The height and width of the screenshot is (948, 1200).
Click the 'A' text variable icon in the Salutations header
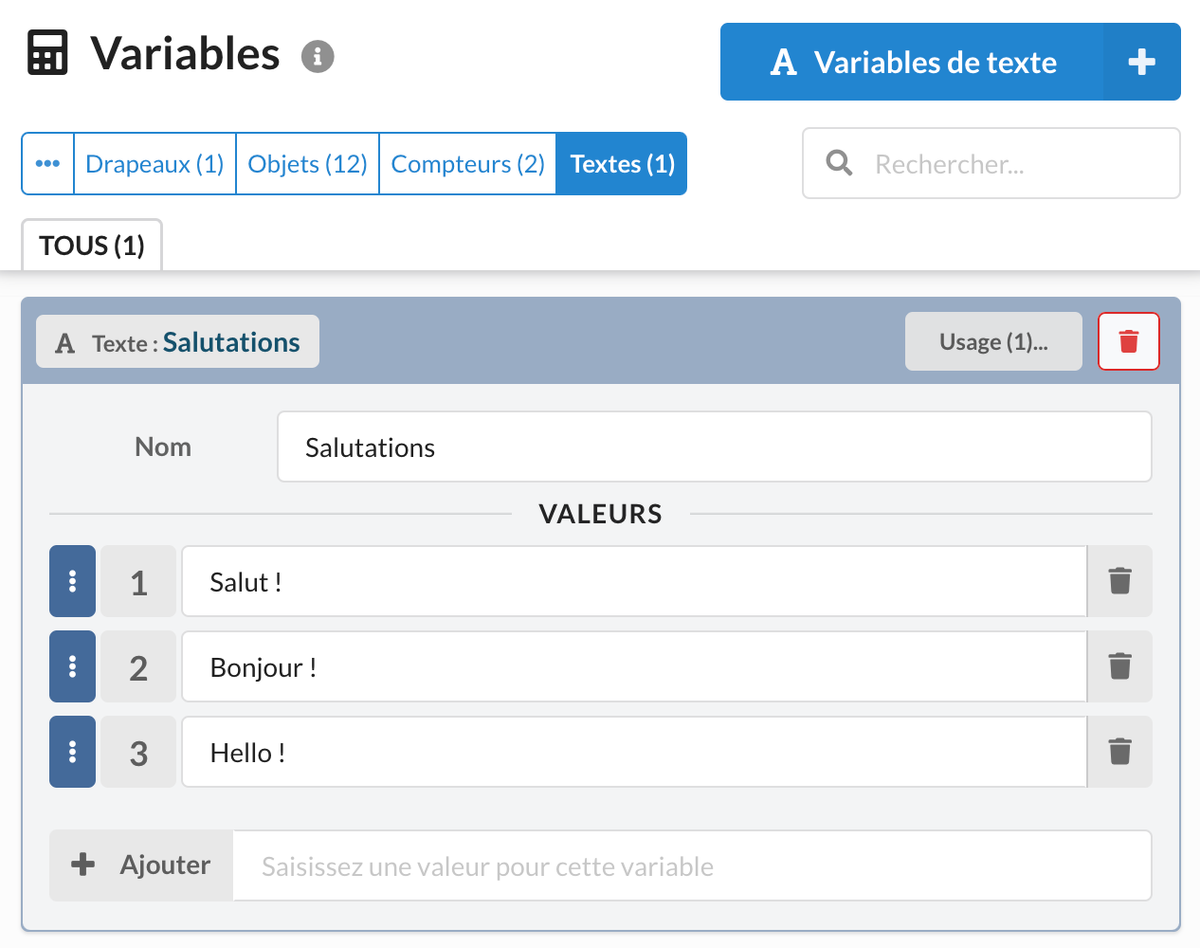64,342
